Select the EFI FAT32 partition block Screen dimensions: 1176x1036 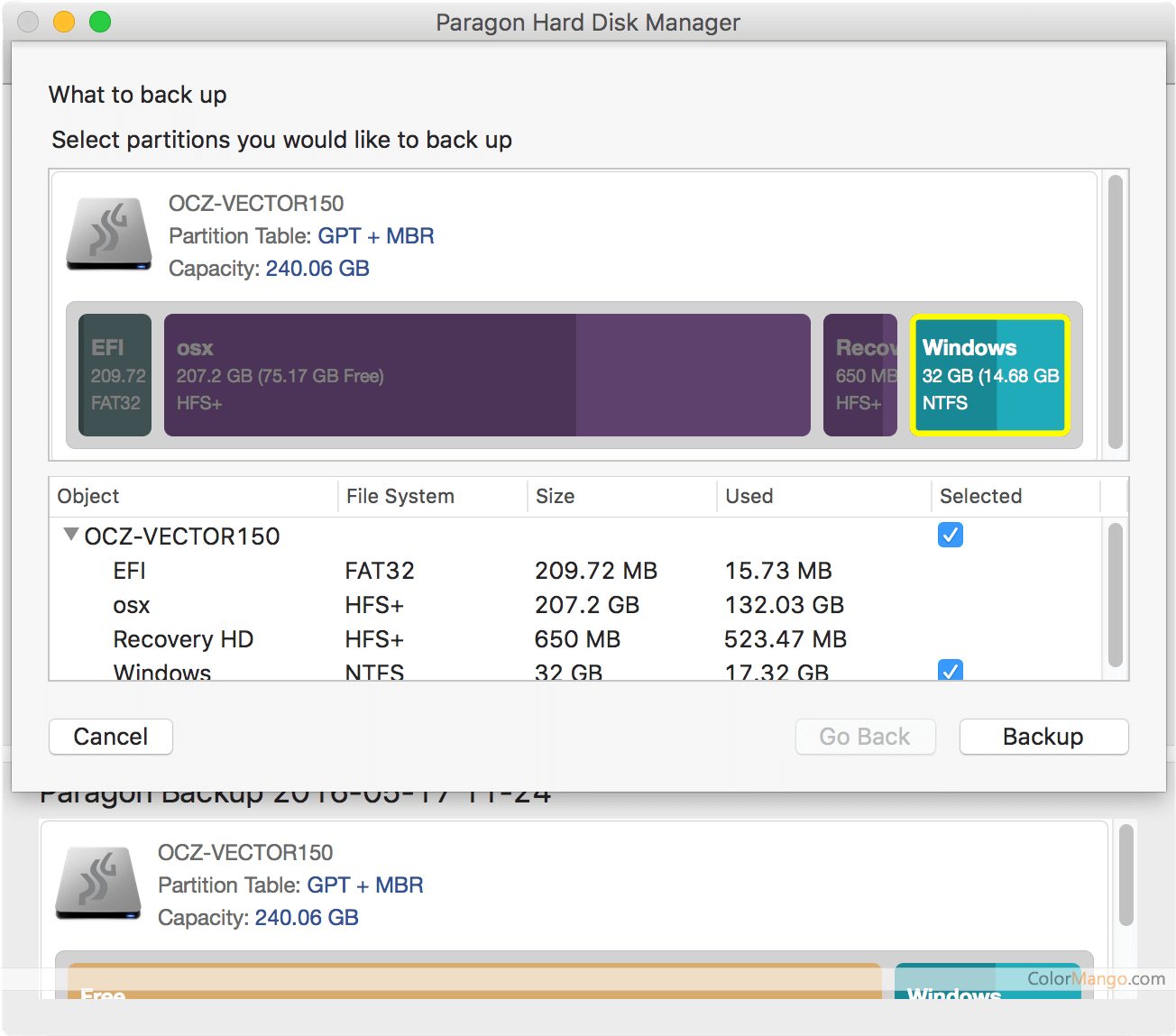tap(115, 375)
